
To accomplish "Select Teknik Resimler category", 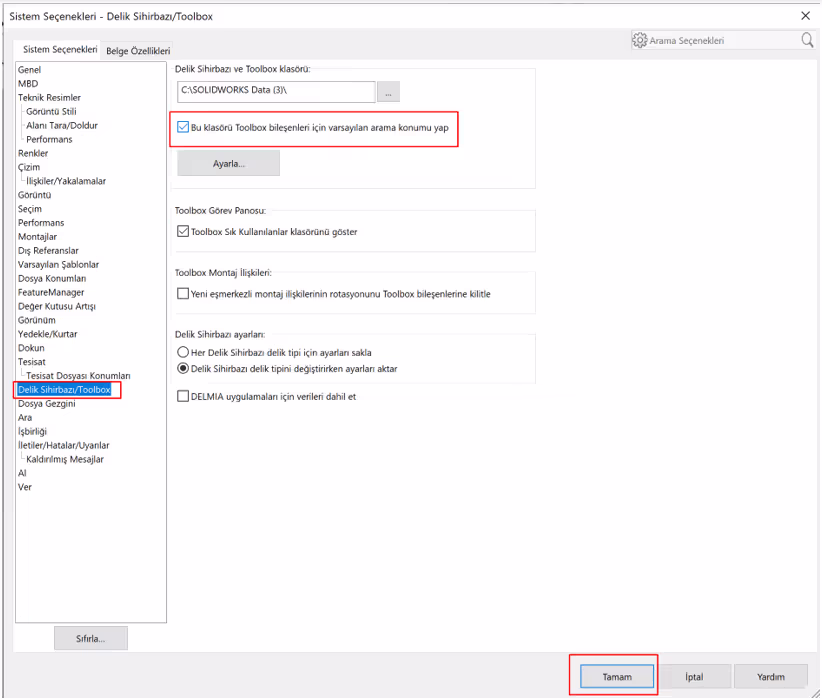I will (49, 98).
